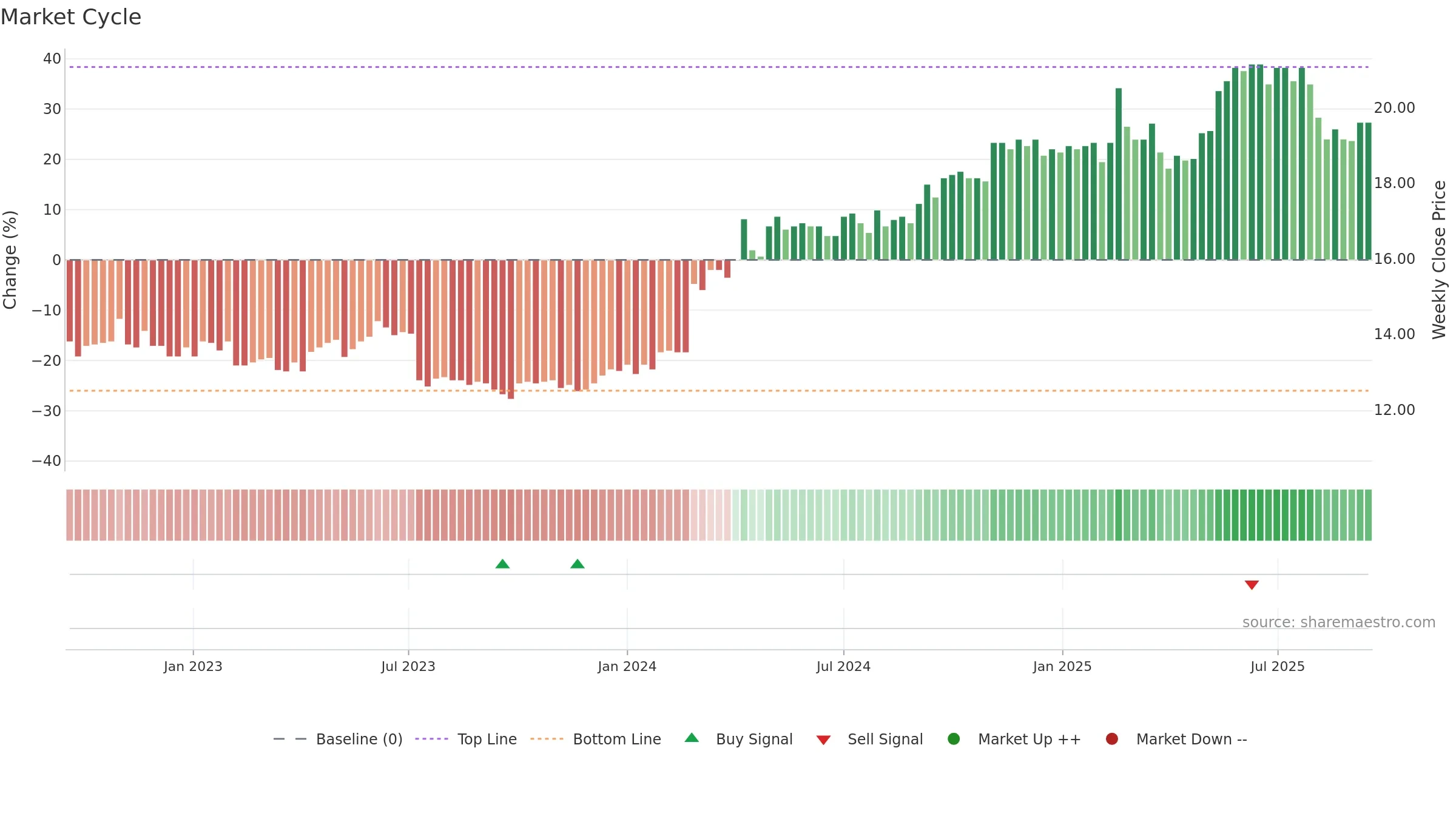Click the orange dotted Bottom Line legend sample
This screenshot has width=1456, height=819.
coord(547,739)
